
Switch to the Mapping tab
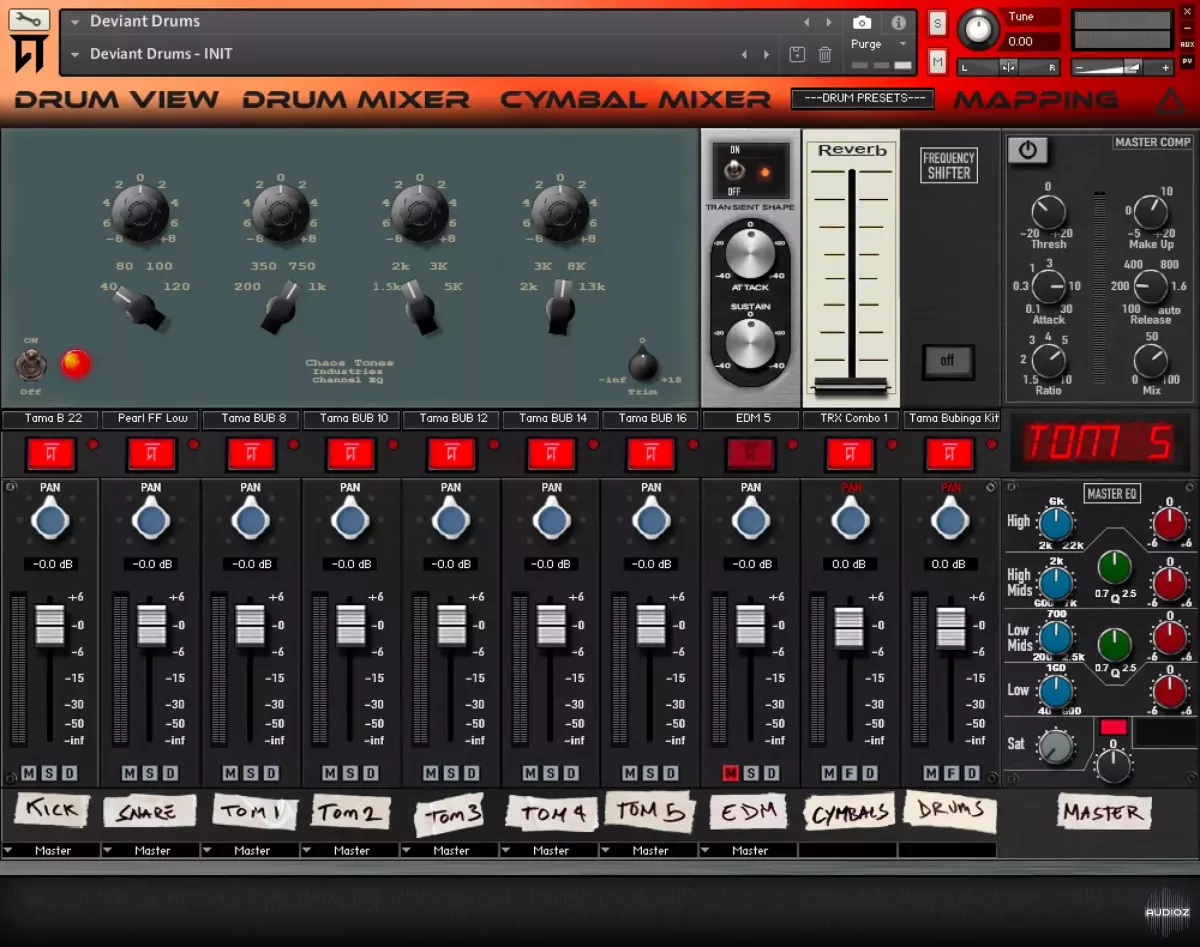coord(1035,100)
